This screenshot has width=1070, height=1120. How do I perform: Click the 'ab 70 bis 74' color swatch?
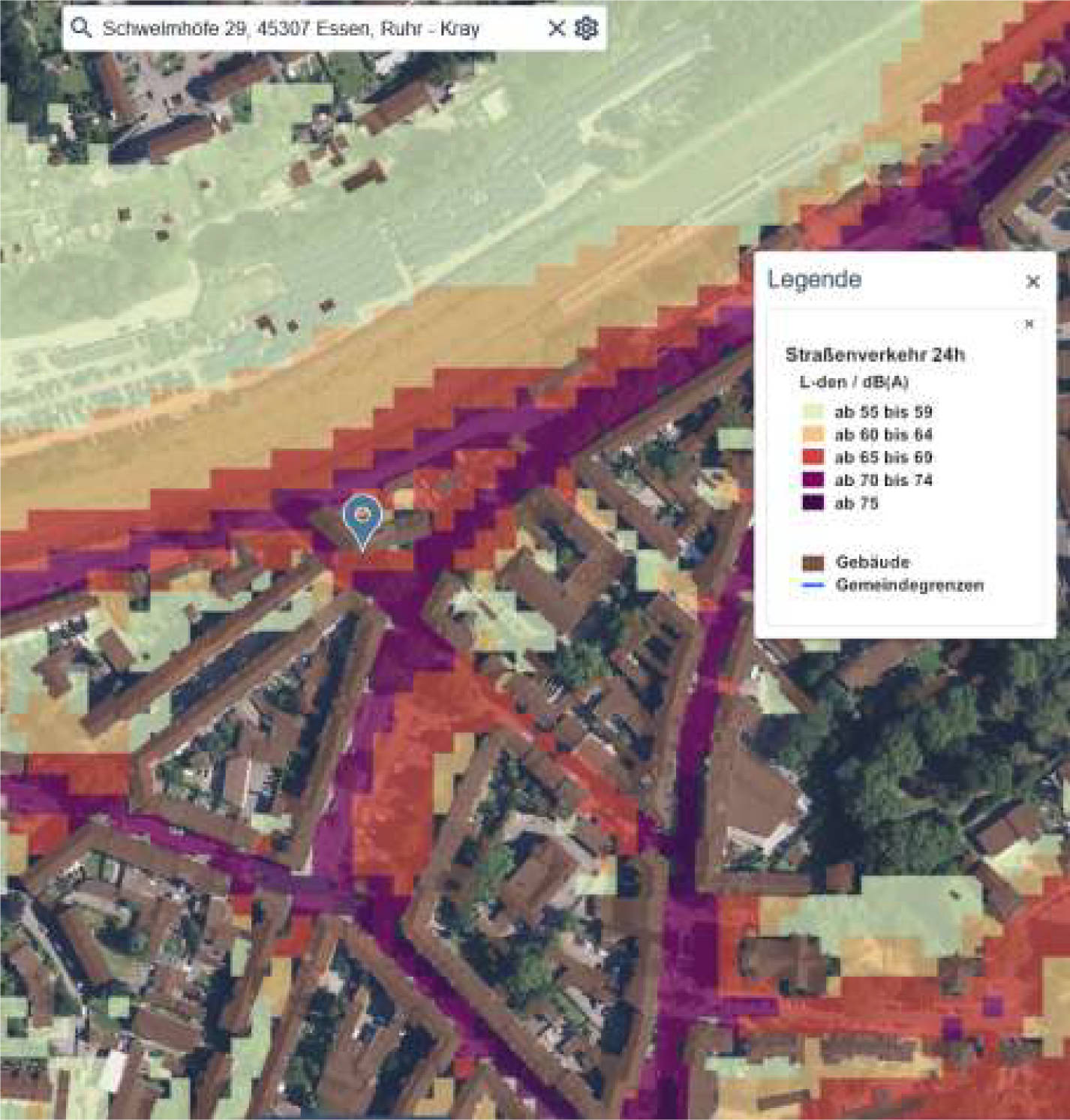[813, 480]
